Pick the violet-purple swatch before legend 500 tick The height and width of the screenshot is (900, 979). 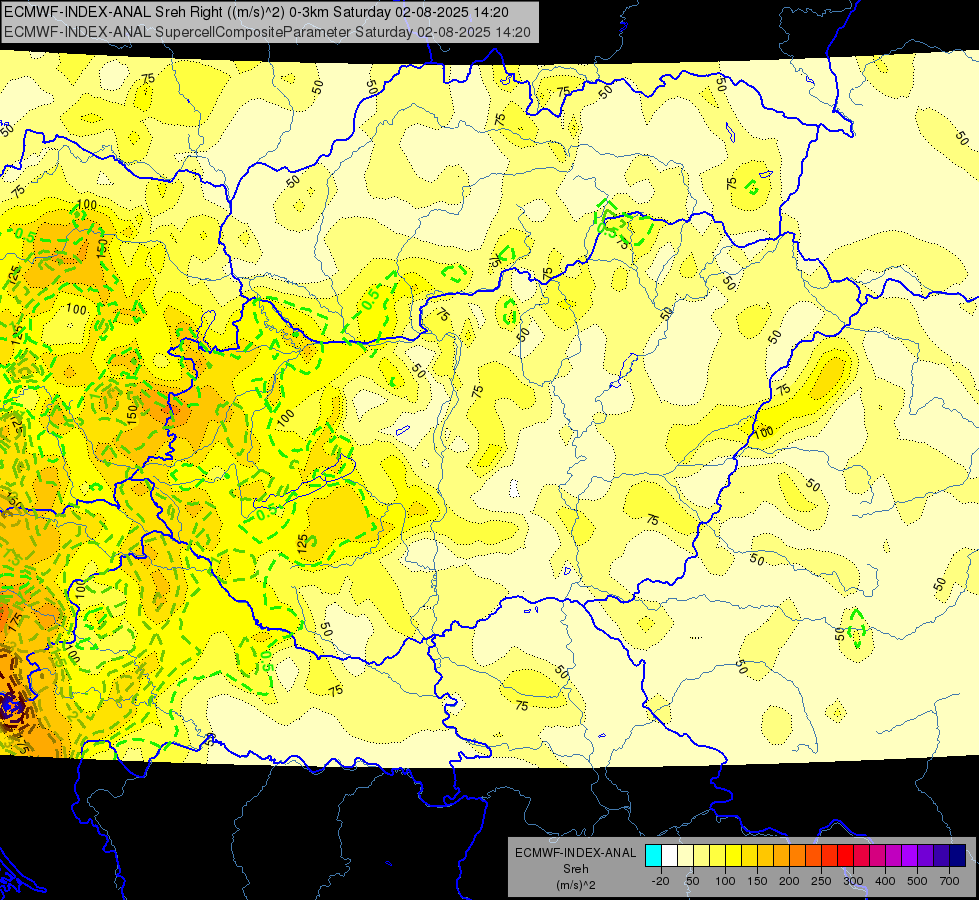pos(910,855)
